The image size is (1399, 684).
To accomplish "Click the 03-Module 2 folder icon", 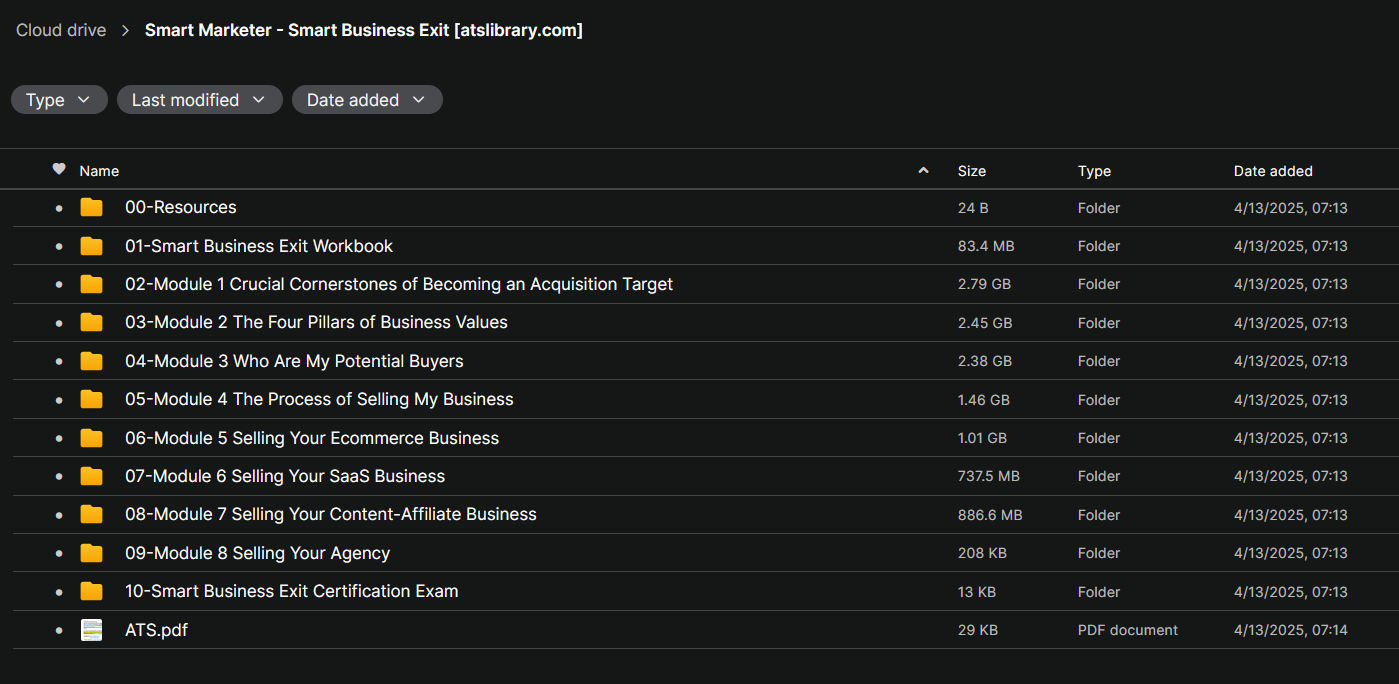I will [x=92, y=323].
